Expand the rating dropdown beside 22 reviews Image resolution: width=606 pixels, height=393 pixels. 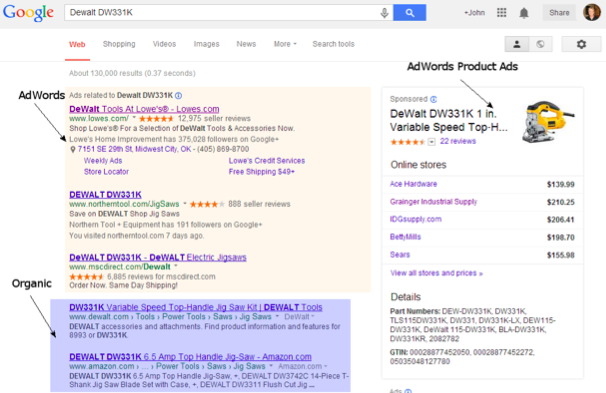(x=432, y=142)
